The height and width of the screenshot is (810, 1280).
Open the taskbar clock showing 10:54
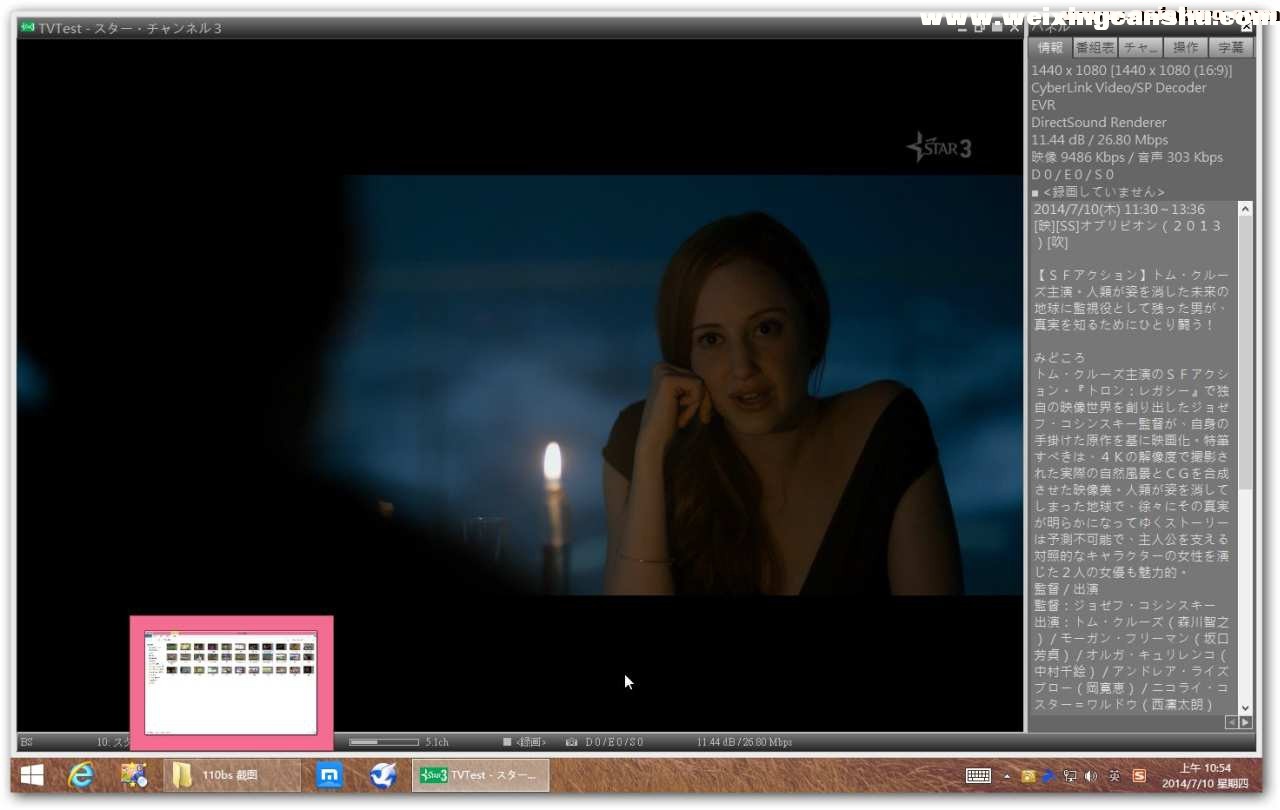pyautogui.click(x=1204, y=775)
